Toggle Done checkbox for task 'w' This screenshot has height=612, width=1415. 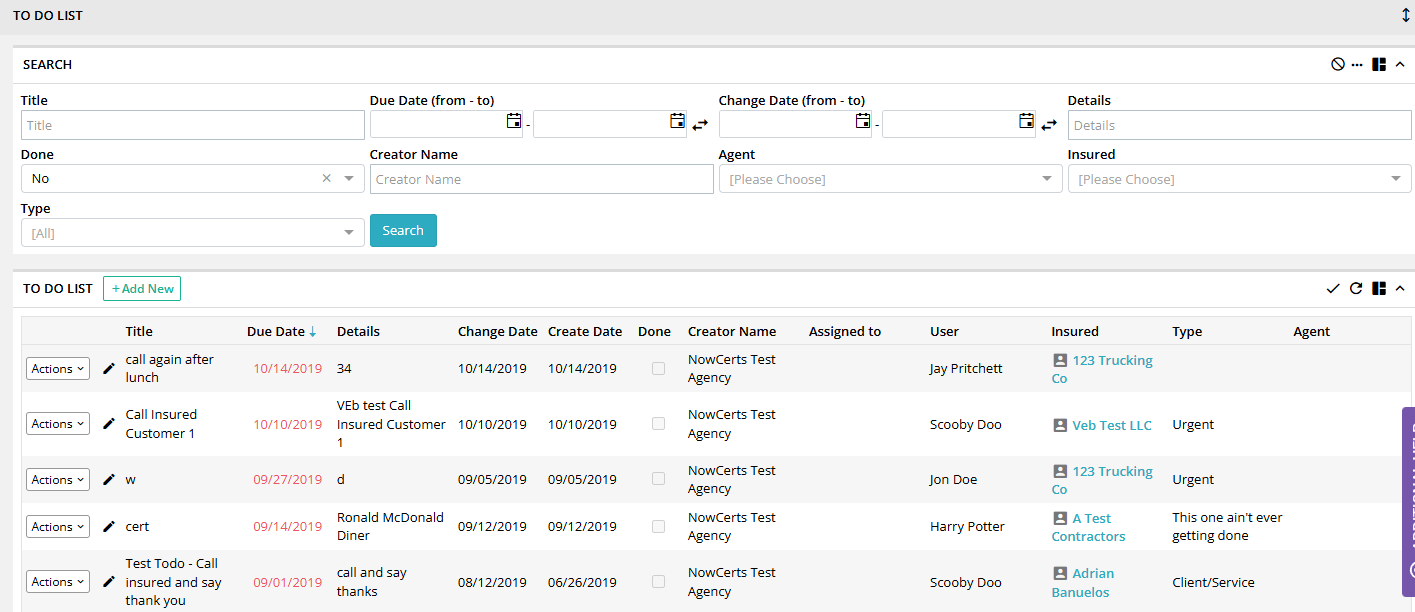(x=658, y=479)
